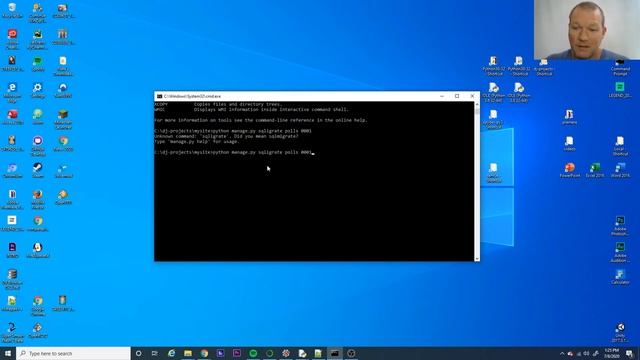This screenshot has height=360, width=640.
Task: Click the 'Did you mean sqlmigrate?' line
Action: [x=226, y=136]
